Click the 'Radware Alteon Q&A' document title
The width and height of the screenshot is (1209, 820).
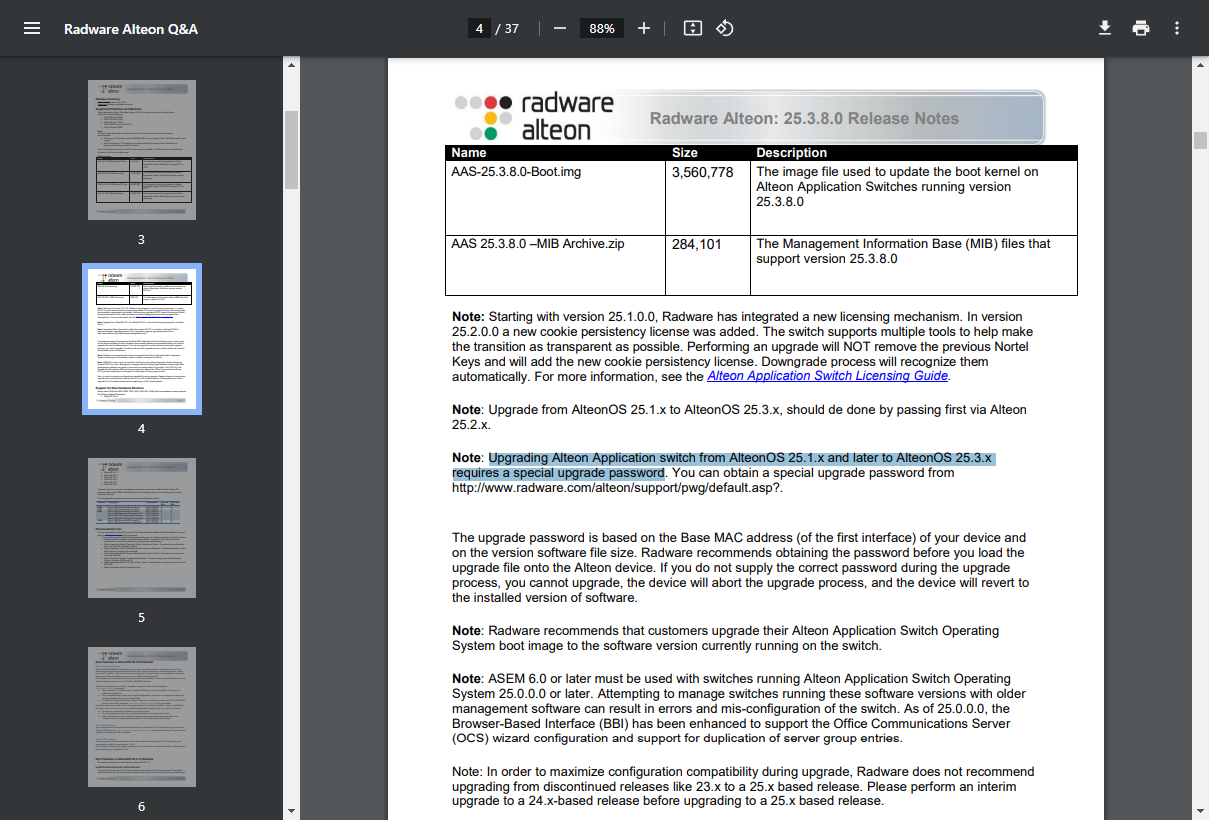[x=131, y=29]
